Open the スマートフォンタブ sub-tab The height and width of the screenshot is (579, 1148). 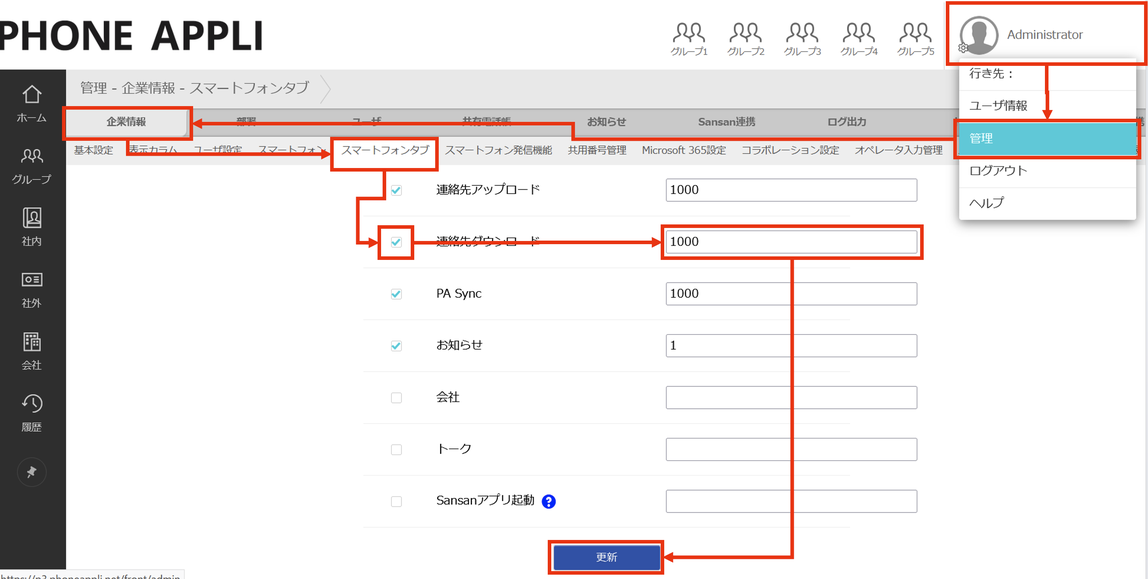(385, 150)
